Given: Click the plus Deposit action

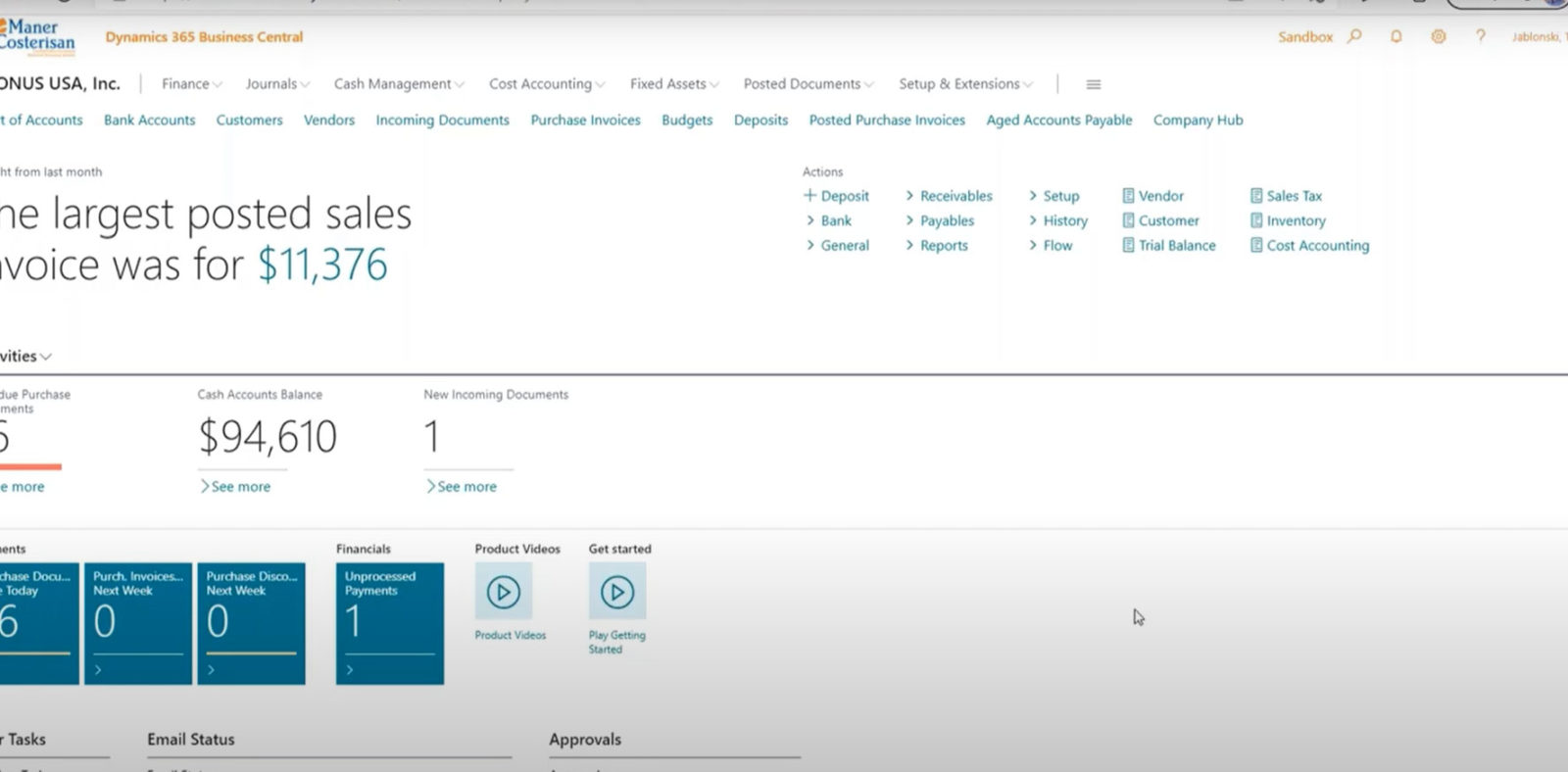Looking at the screenshot, I should [x=836, y=196].
